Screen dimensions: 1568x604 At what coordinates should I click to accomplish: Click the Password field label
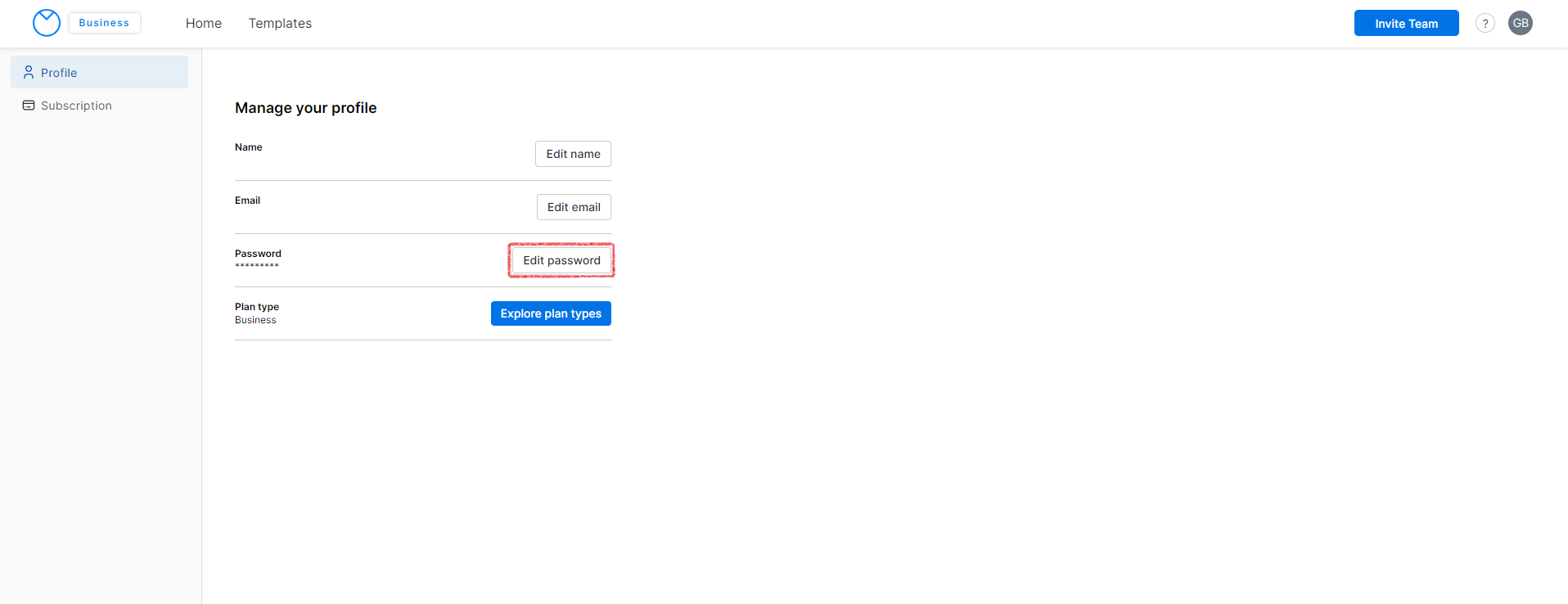pos(258,254)
